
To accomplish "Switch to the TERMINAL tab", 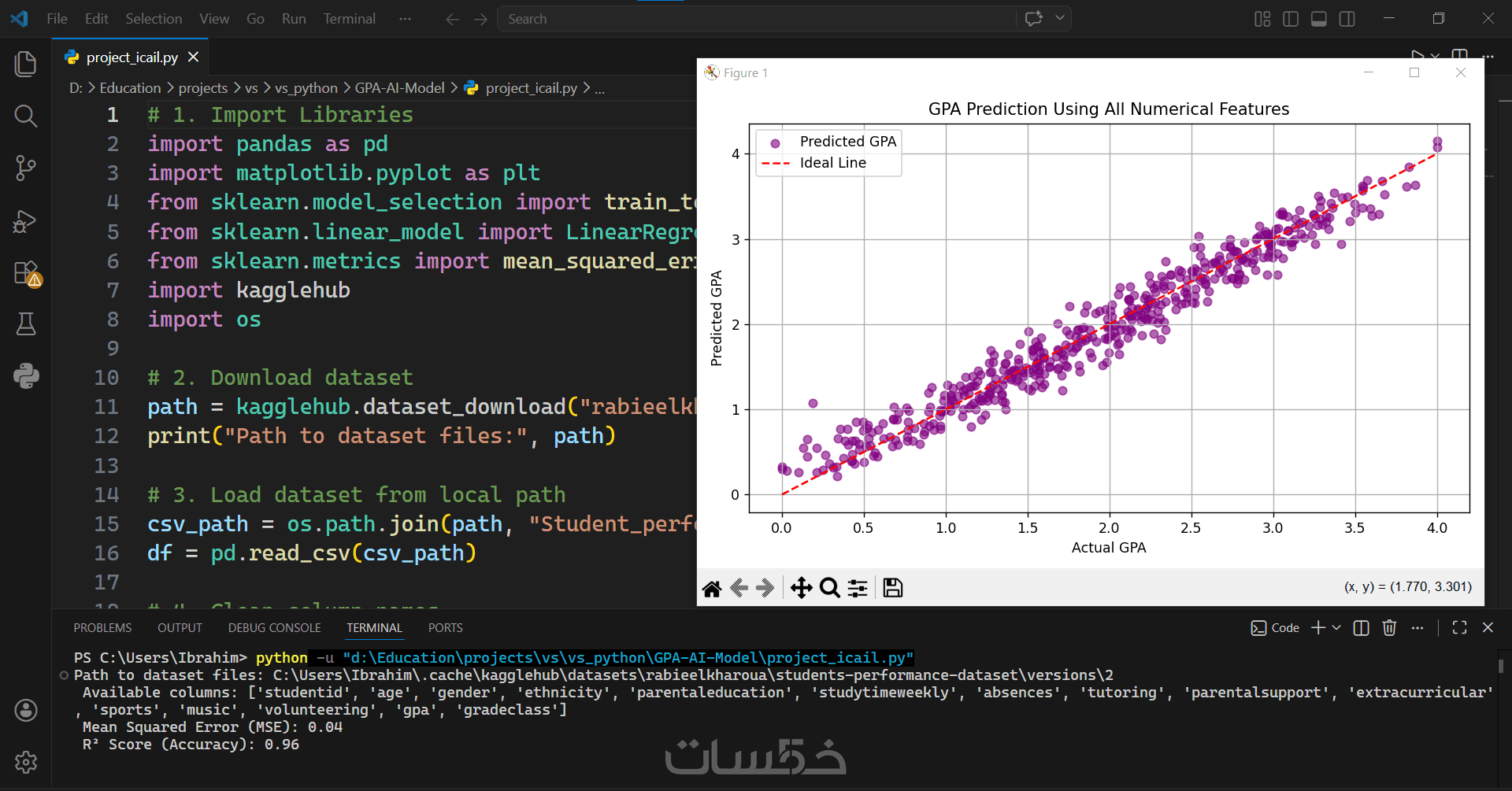I will pyautogui.click(x=375, y=628).
